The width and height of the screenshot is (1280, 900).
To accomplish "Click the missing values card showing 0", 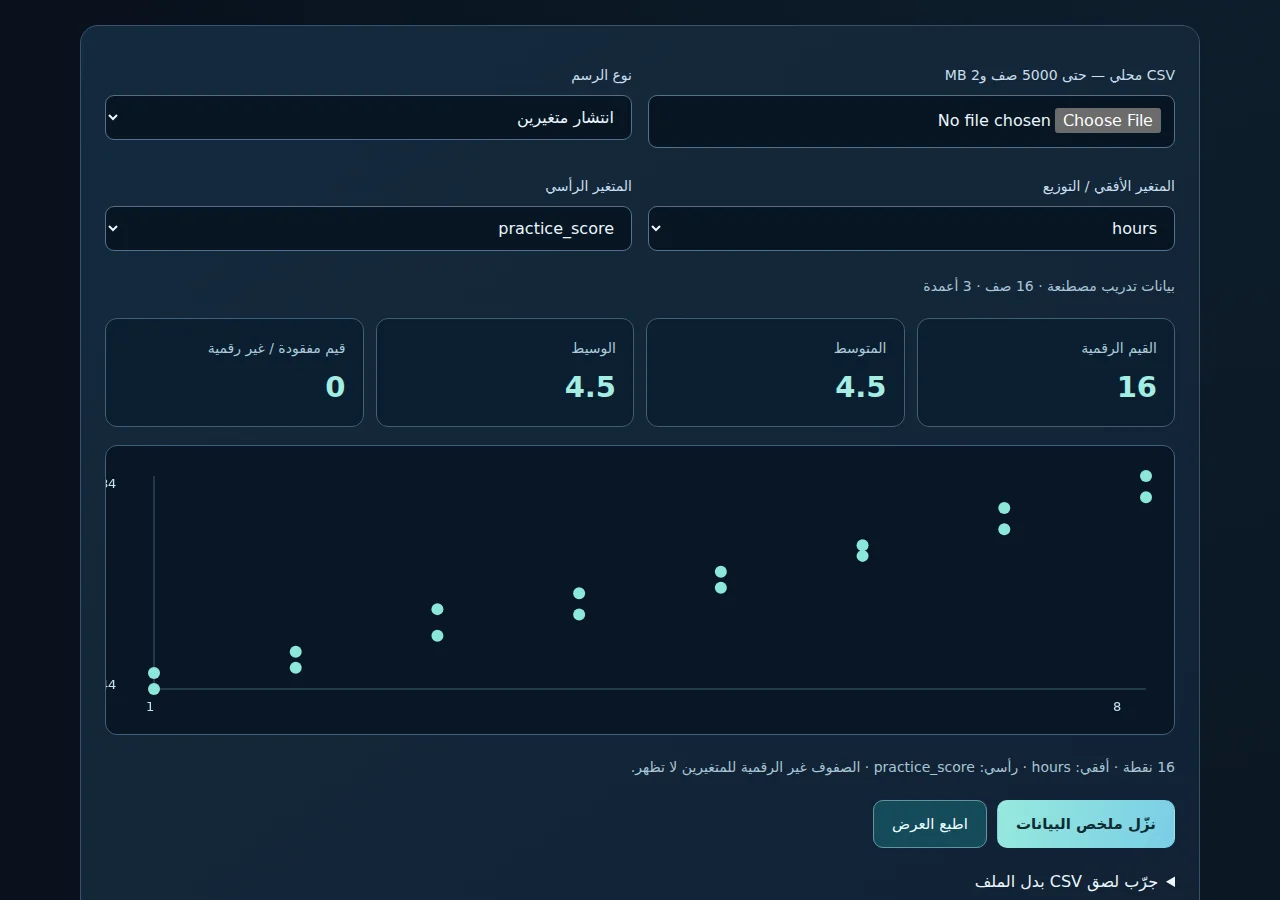I will coord(234,372).
